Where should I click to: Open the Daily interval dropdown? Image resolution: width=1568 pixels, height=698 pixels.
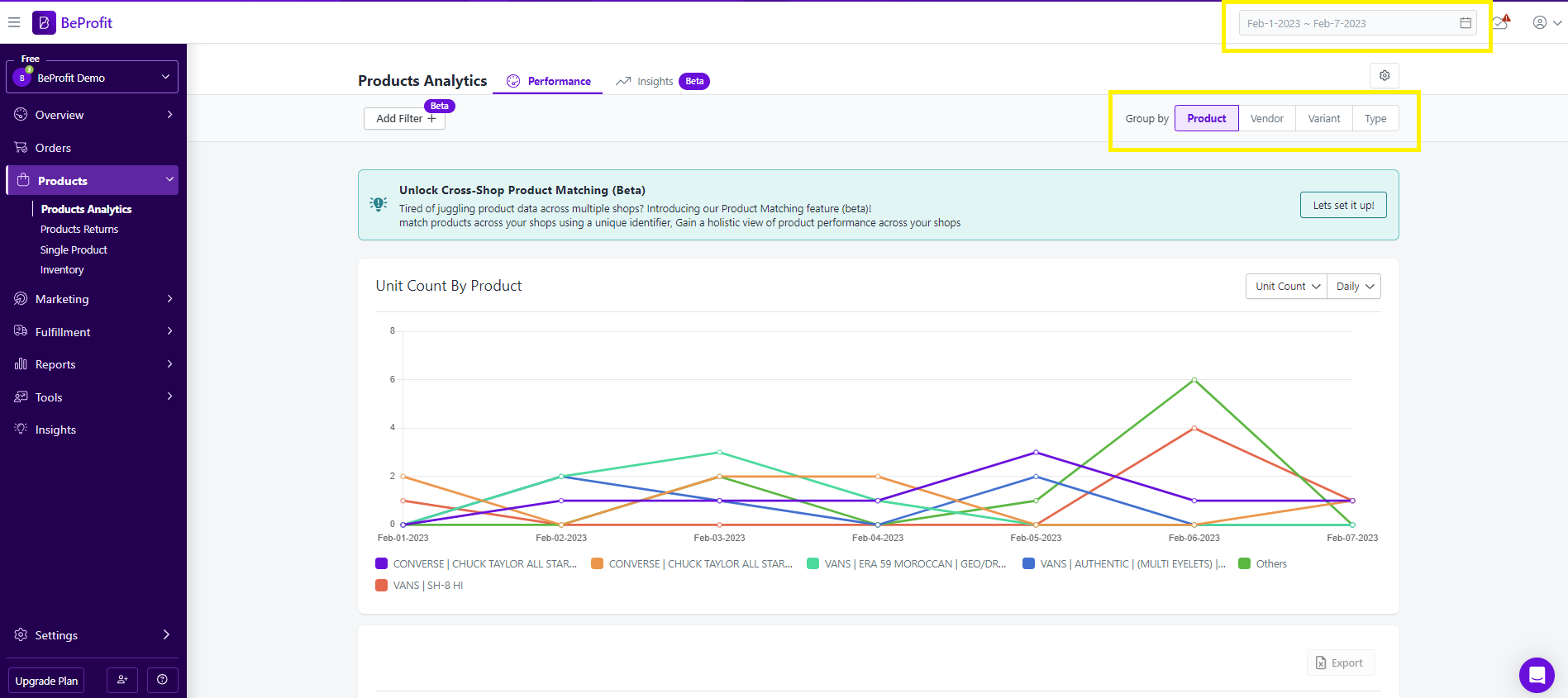(1354, 286)
